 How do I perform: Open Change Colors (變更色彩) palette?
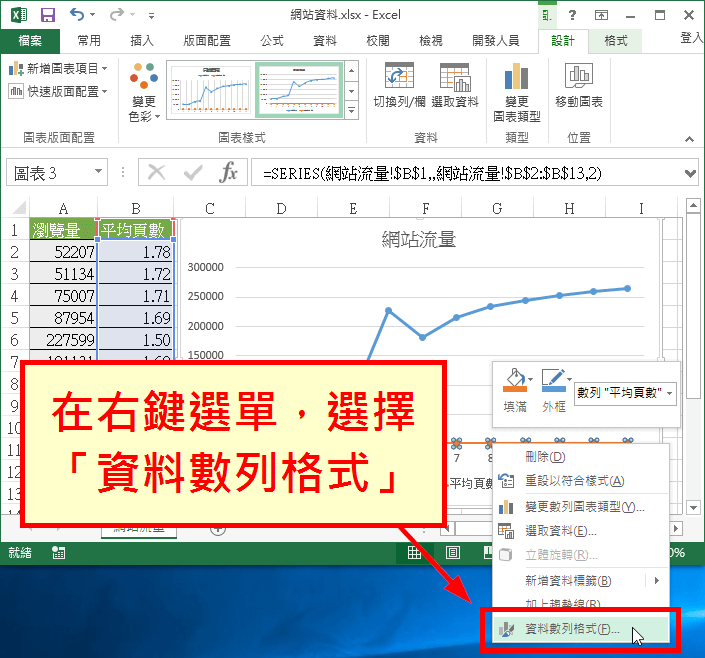point(144,92)
